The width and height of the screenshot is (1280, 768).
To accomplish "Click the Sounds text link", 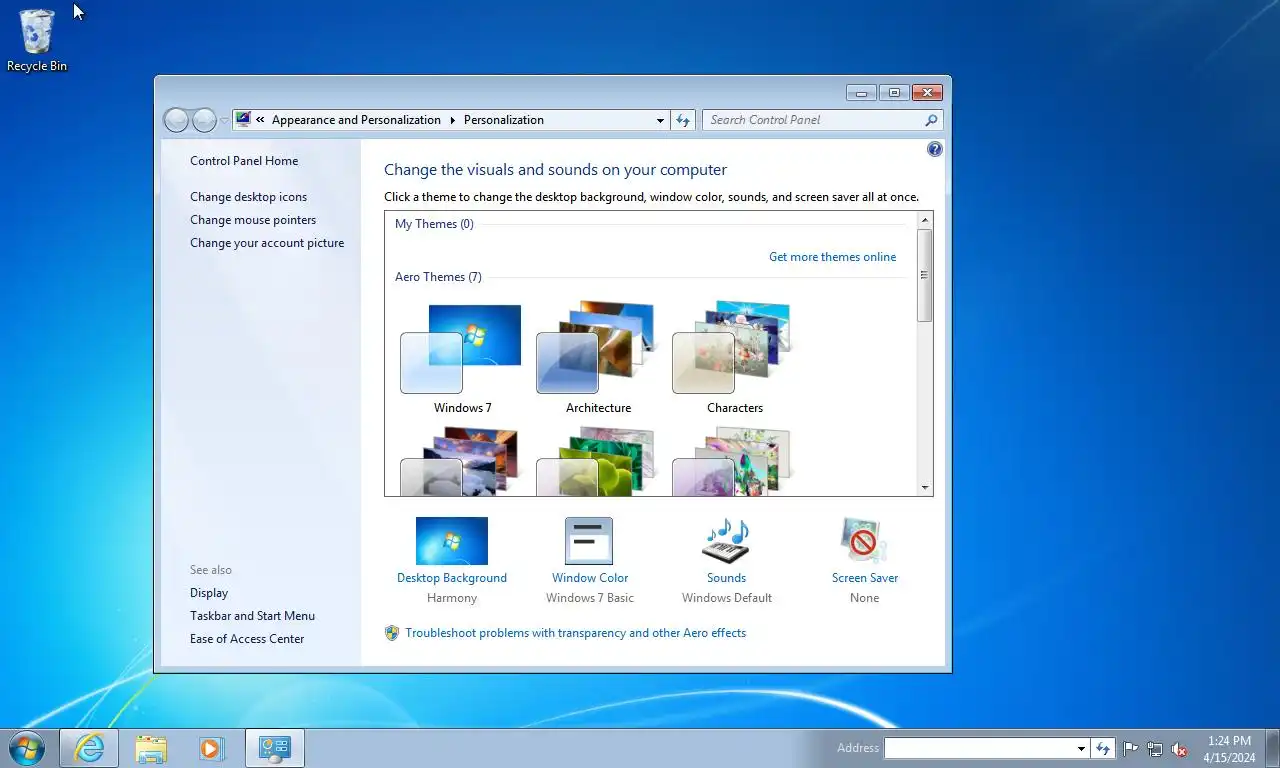I will coord(726,578).
